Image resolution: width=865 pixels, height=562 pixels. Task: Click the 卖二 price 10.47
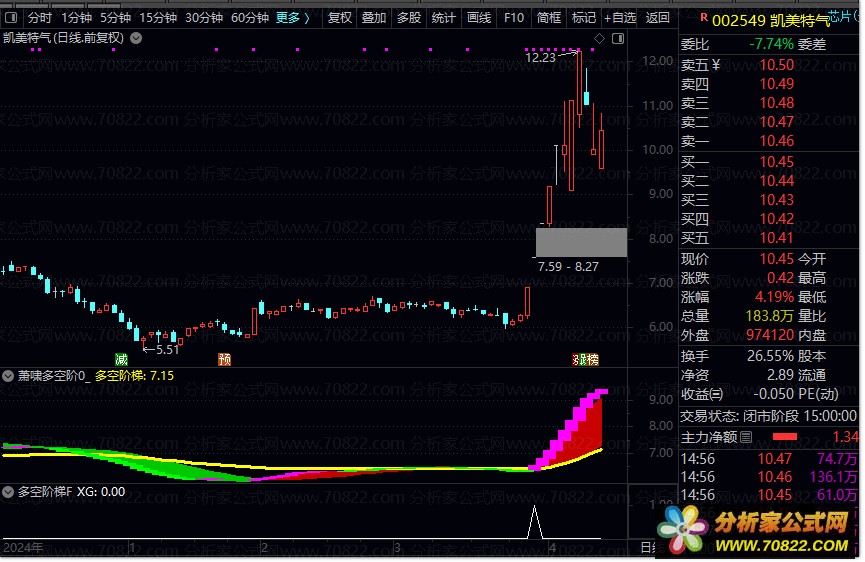coord(777,122)
